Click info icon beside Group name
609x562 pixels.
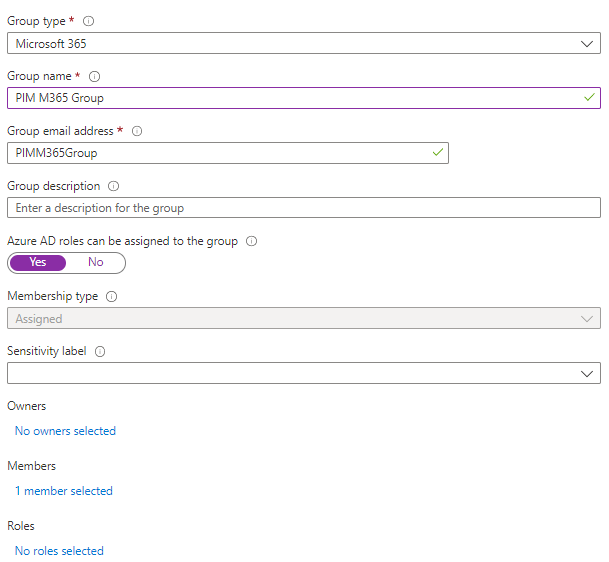point(95,76)
